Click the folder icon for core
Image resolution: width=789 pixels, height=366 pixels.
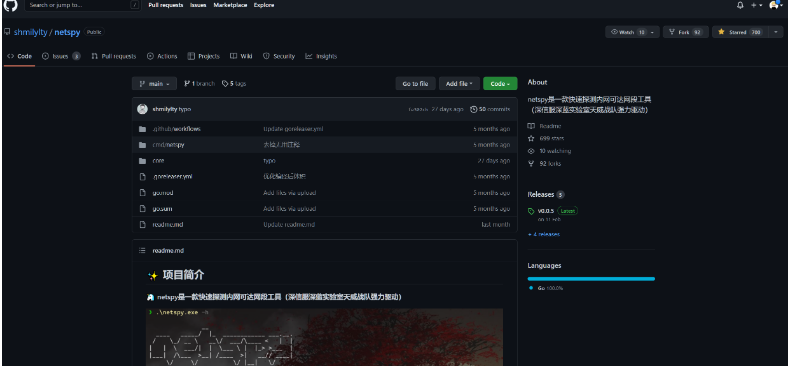point(142,161)
